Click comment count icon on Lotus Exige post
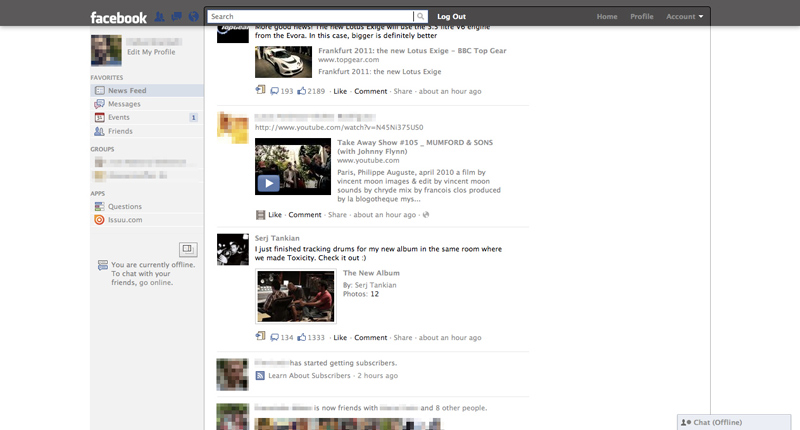Screen dimensions: 800x430 (274, 91)
